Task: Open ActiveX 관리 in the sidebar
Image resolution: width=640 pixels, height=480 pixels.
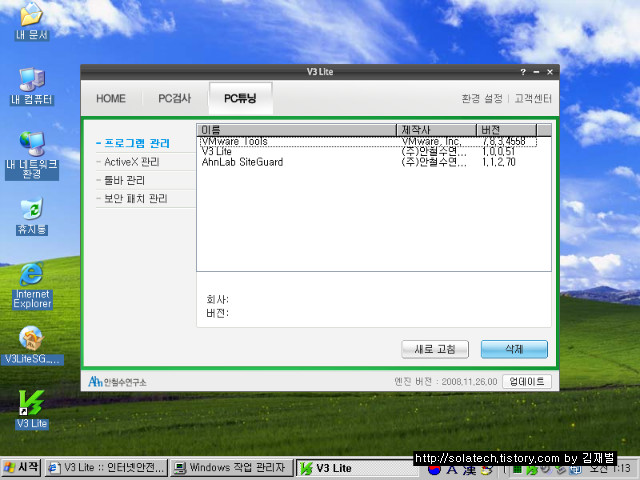Action: coord(131,162)
